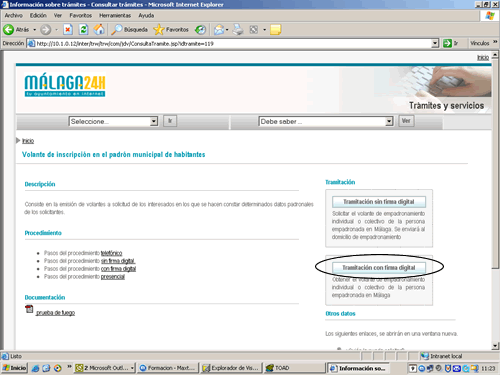The height and width of the screenshot is (375, 500).
Task: Open the telefónico procedure link
Action: click(x=111, y=253)
